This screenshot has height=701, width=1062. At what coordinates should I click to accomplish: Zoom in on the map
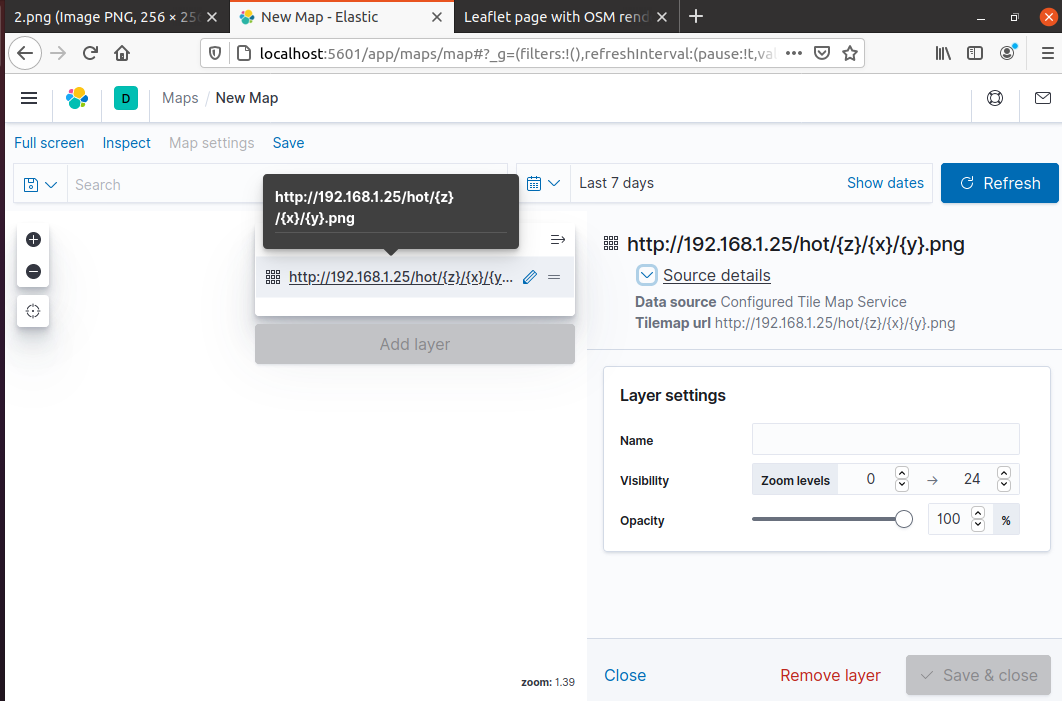tap(33, 239)
